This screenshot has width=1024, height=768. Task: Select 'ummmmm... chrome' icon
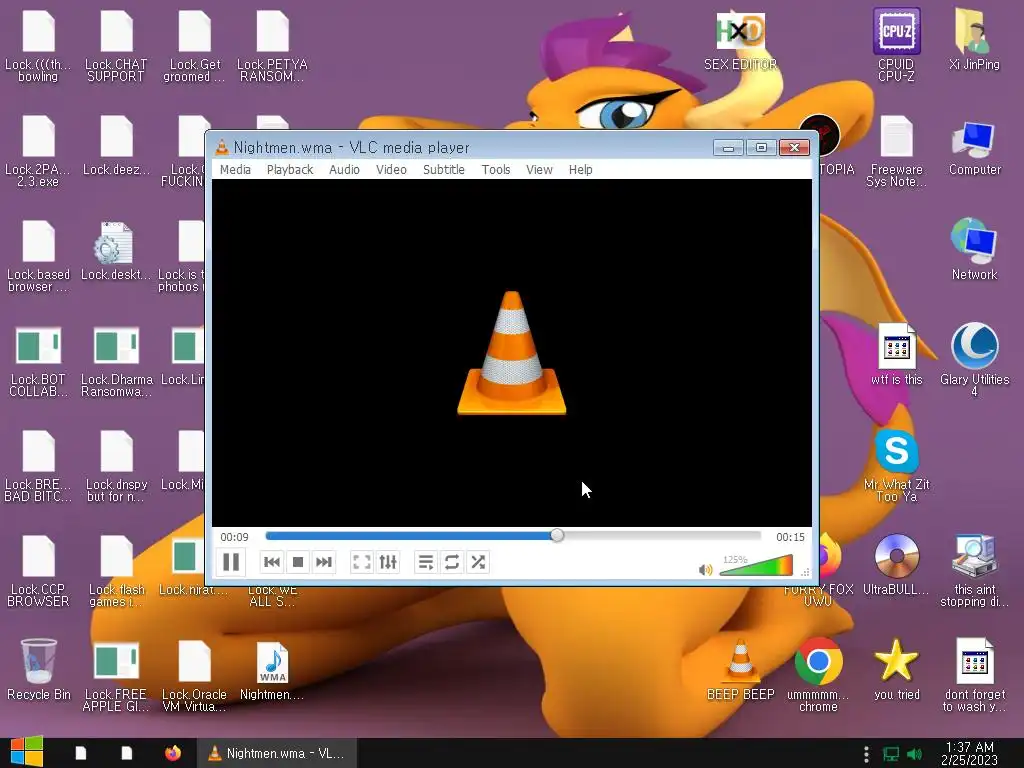818,675
